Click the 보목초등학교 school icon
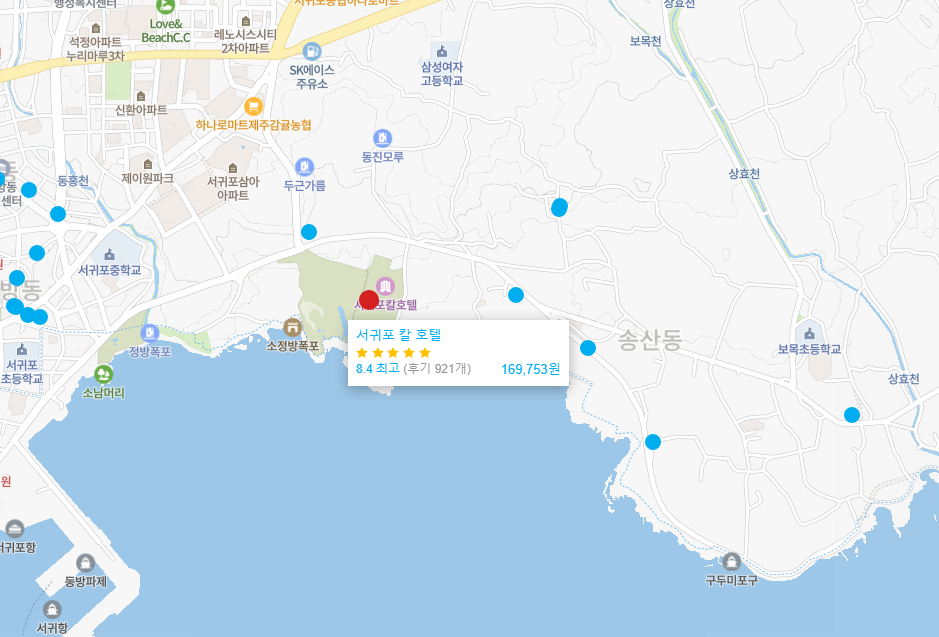 point(810,333)
